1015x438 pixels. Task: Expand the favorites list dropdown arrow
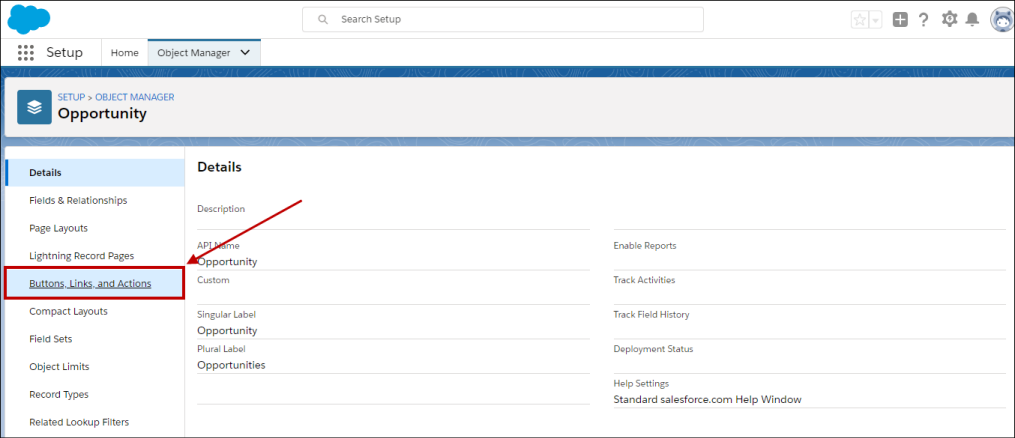875,20
